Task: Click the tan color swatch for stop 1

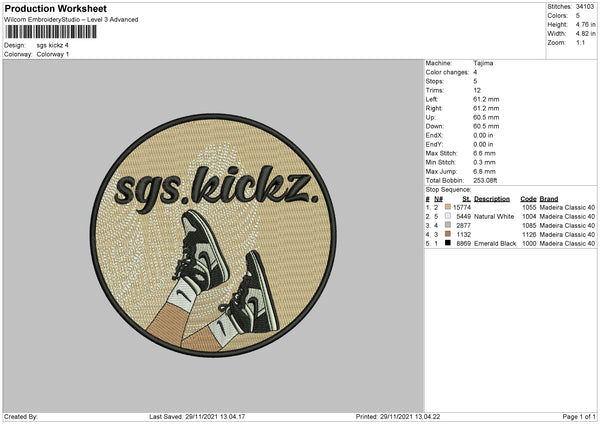Action: pyautogui.click(x=448, y=207)
